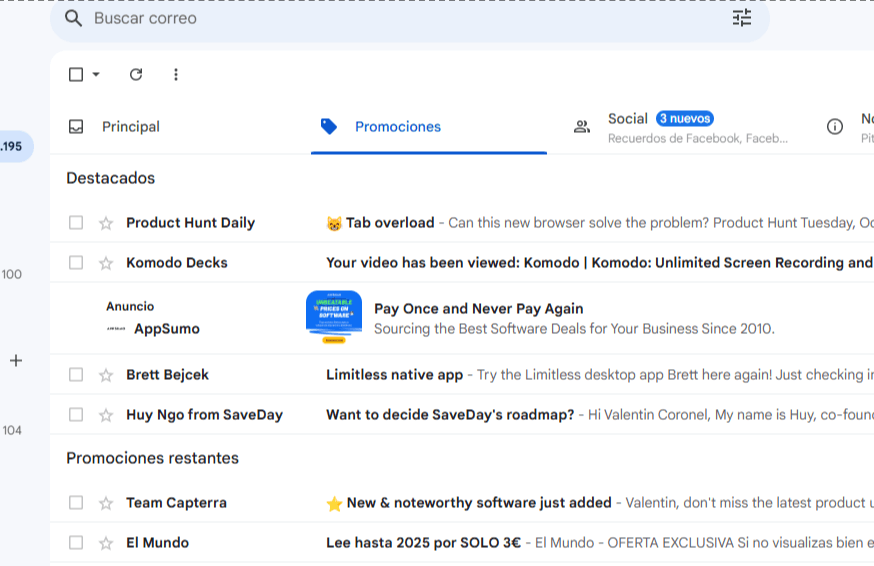Click the Promociones restantes section heading
874x566 pixels.
coord(152,458)
